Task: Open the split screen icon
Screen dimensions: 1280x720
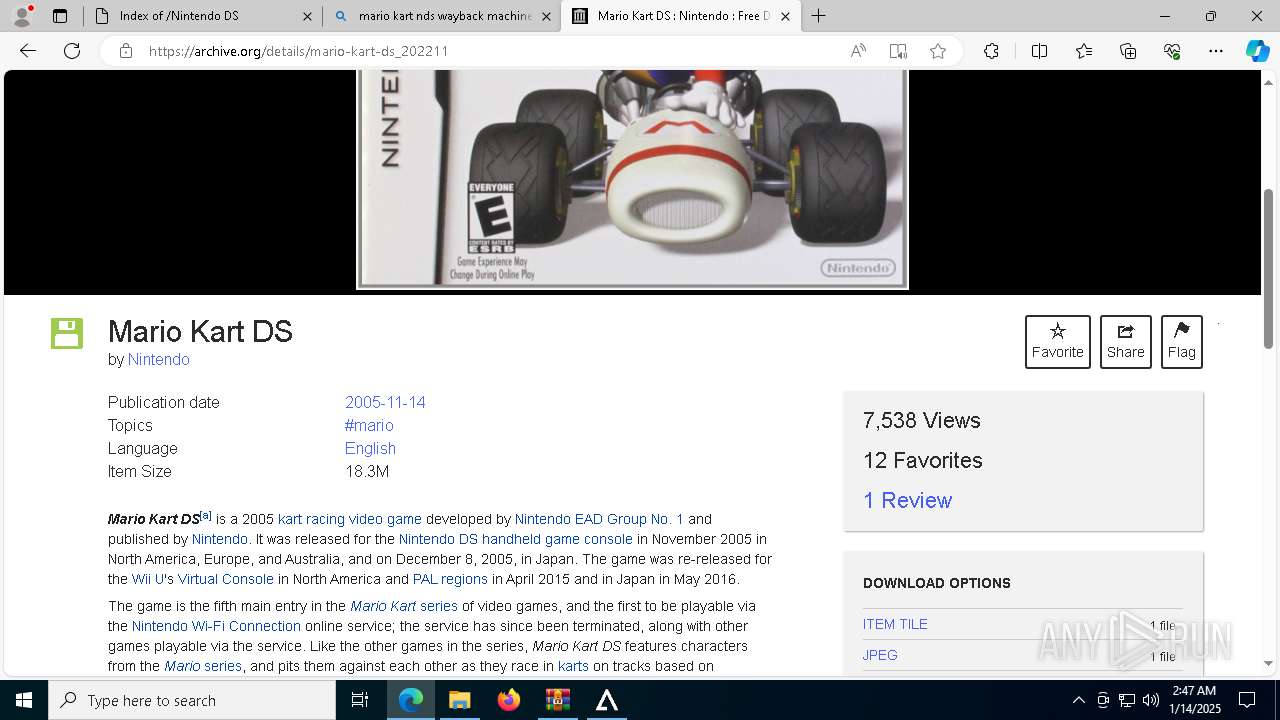Action: pyautogui.click(x=1039, y=51)
